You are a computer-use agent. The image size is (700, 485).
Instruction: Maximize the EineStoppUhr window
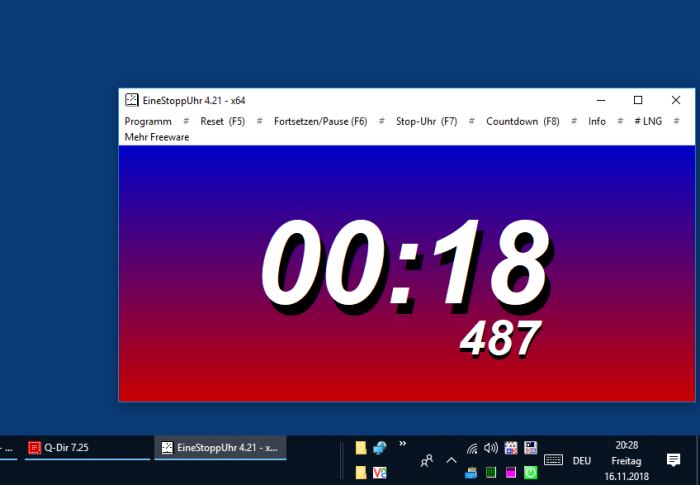click(x=638, y=100)
